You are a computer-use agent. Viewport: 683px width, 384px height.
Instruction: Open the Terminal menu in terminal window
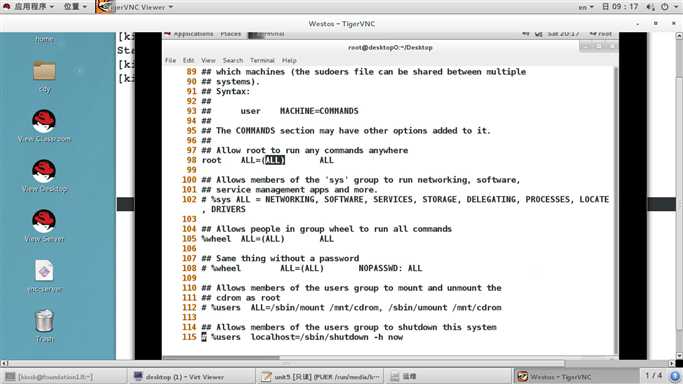262,61
